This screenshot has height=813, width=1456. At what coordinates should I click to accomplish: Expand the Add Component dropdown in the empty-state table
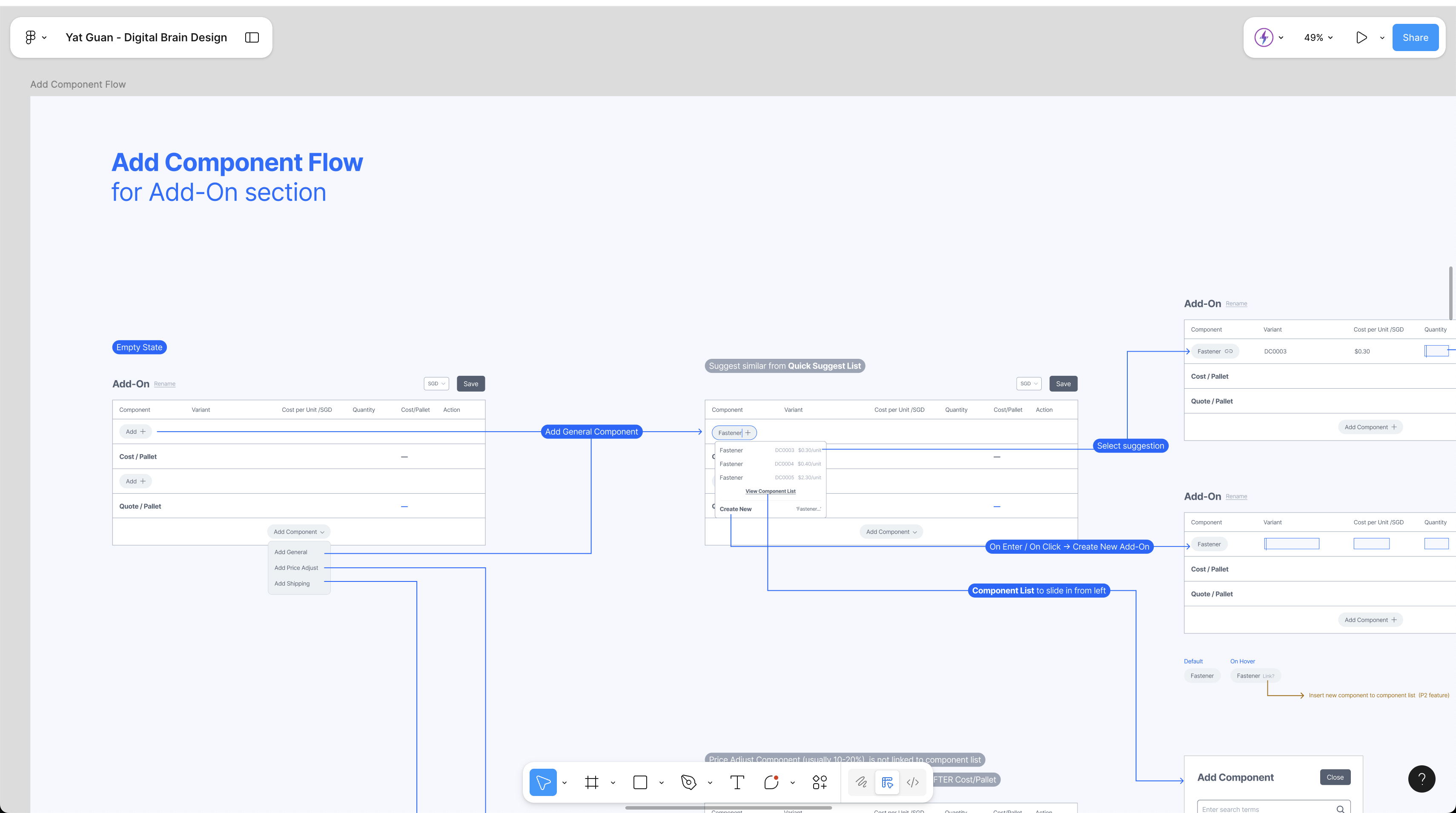pos(298,531)
